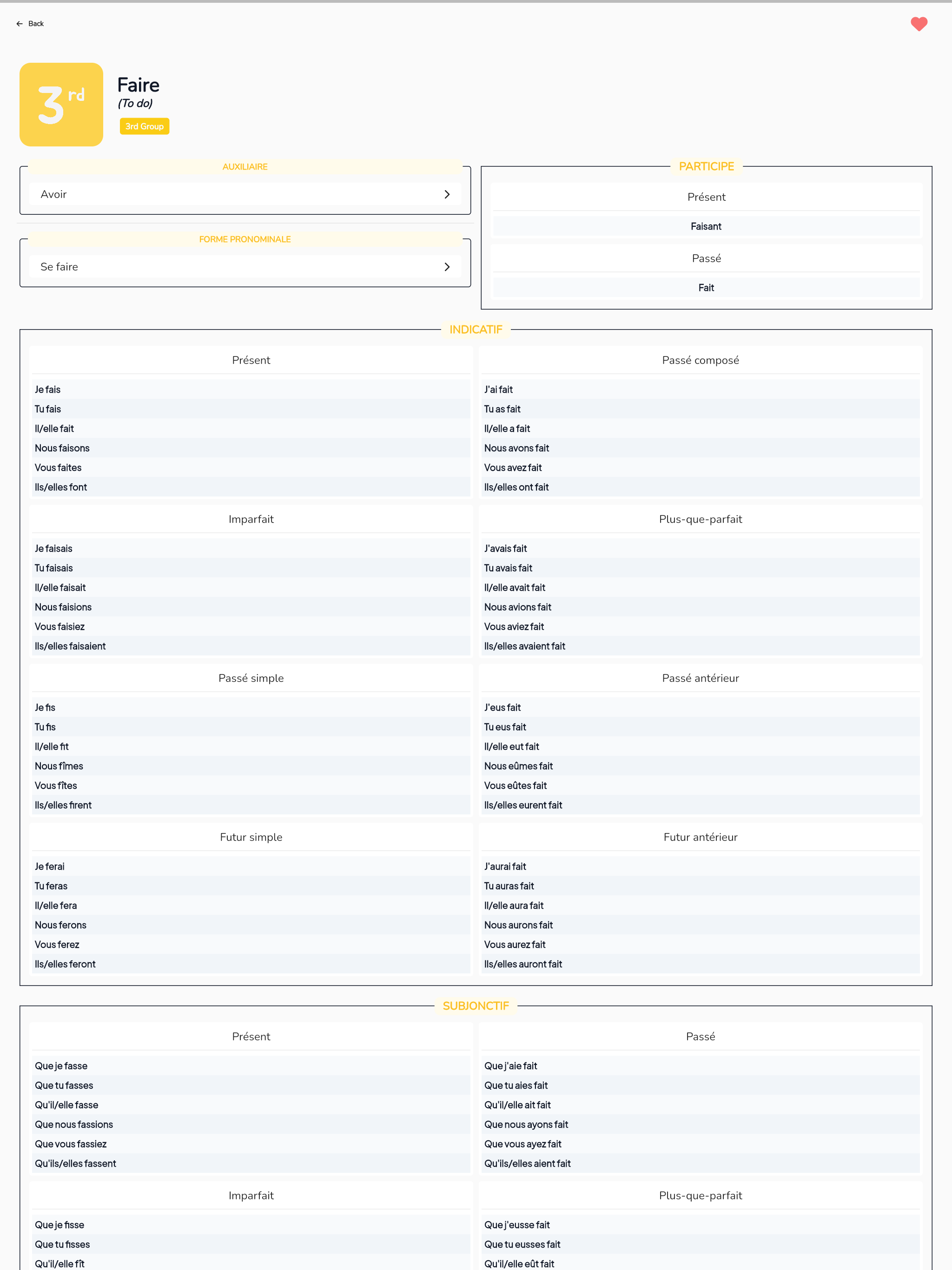952x1270 pixels.
Task: Click the row Je fais
Action: (x=251, y=389)
